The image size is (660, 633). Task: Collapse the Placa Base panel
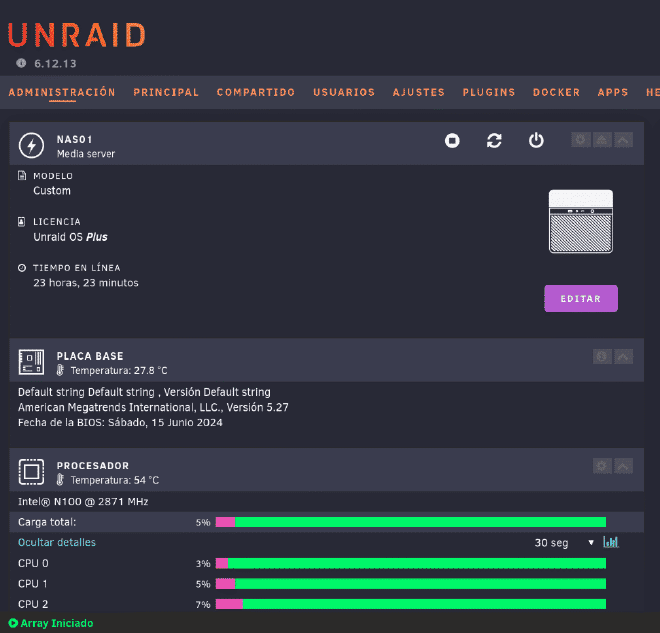pyautogui.click(x=623, y=357)
